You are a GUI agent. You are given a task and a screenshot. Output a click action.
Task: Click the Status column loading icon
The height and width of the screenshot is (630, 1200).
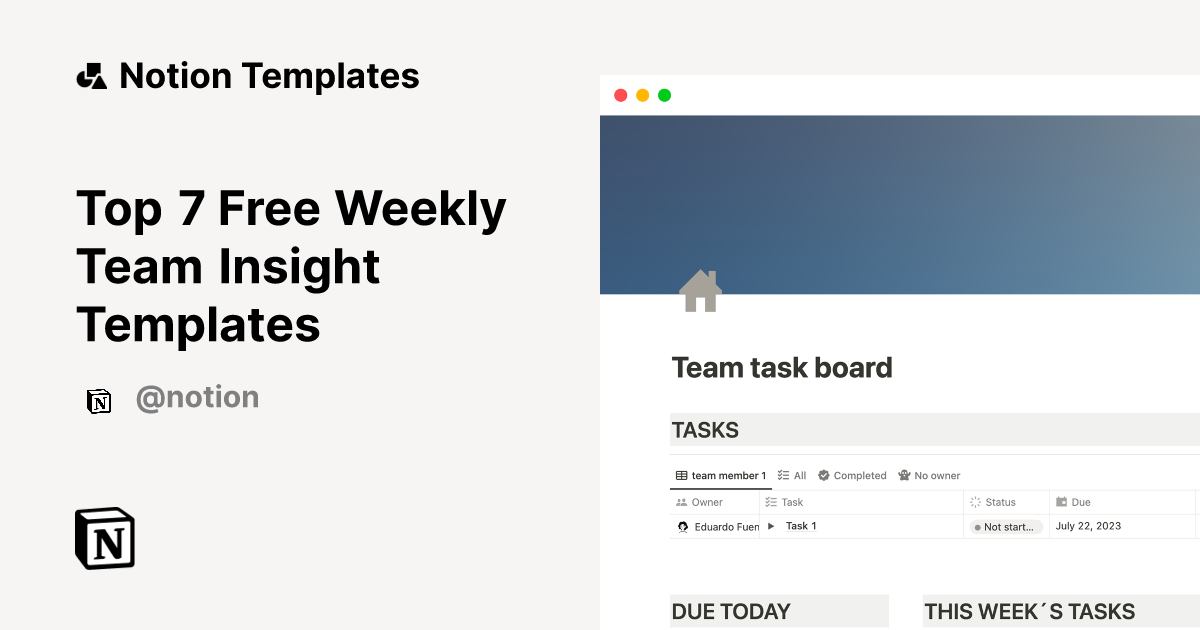975,501
